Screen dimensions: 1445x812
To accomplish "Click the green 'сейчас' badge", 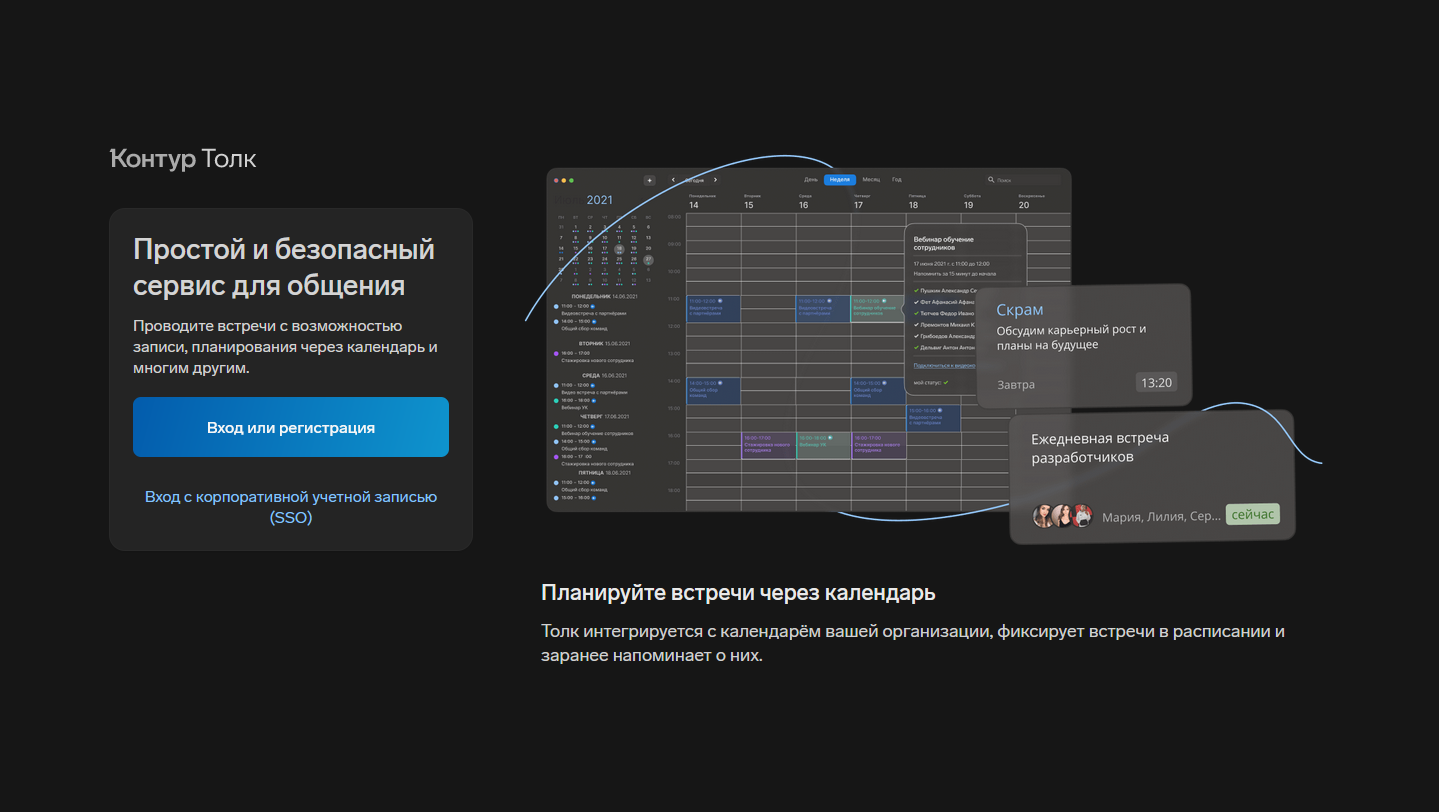I will pyautogui.click(x=1252, y=514).
